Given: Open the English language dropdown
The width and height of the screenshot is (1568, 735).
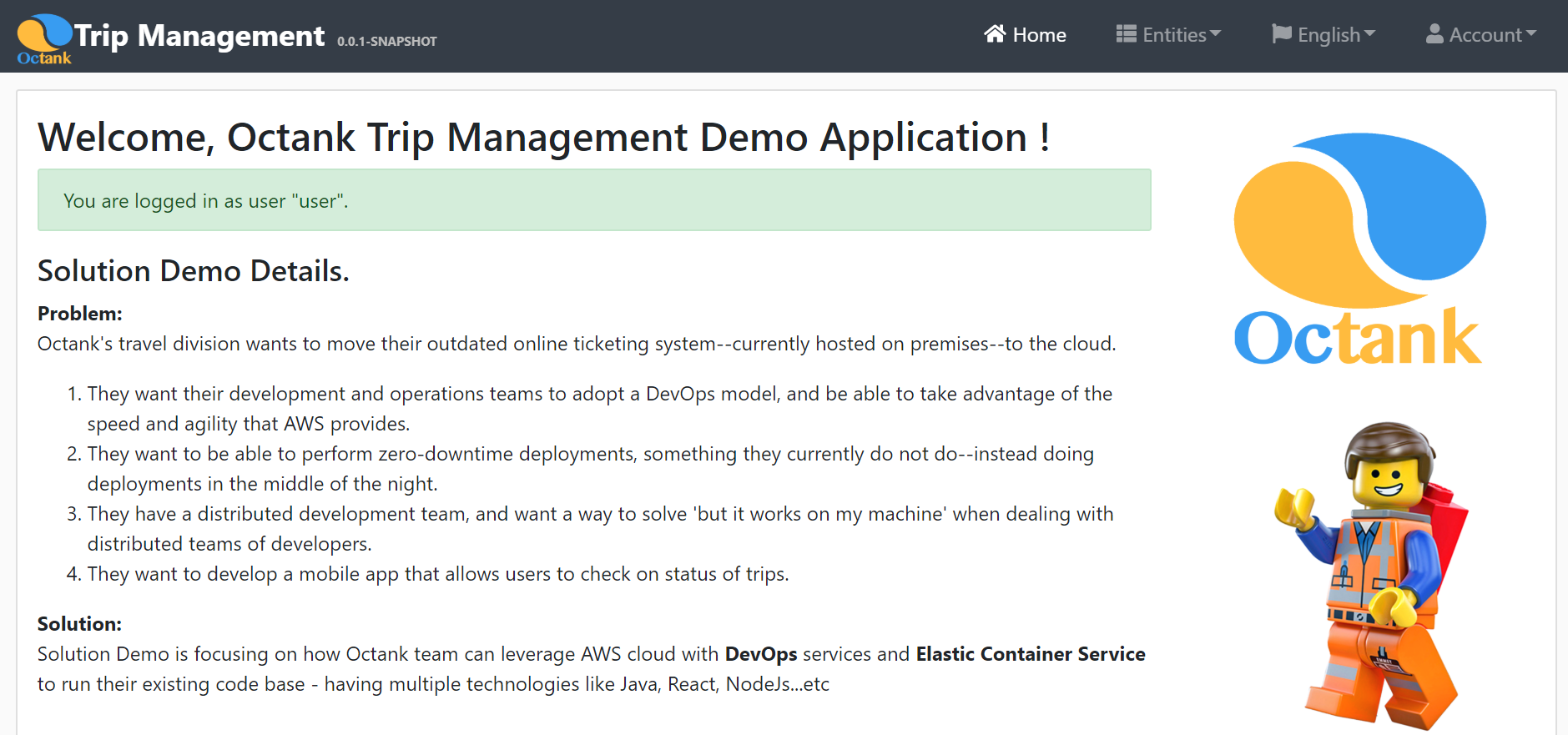Looking at the screenshot, I should pos(1323,35).
